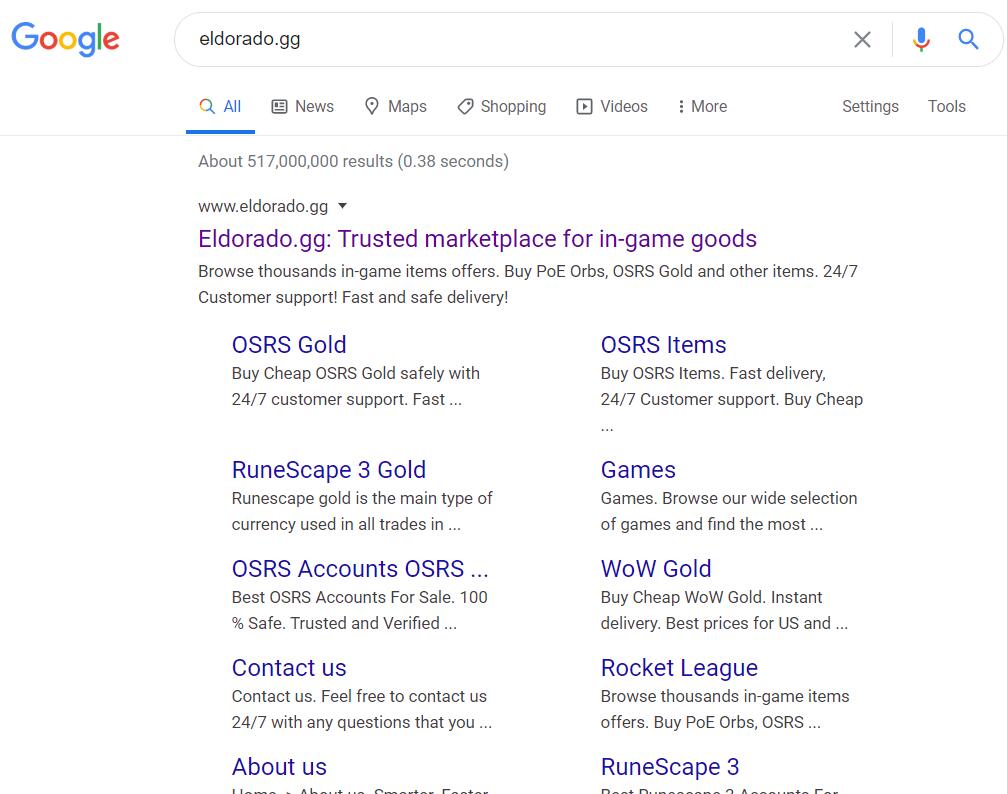Open the OSRS Accounts OSRS sitelink
The image size is (1007, 794).
point(360,569)
